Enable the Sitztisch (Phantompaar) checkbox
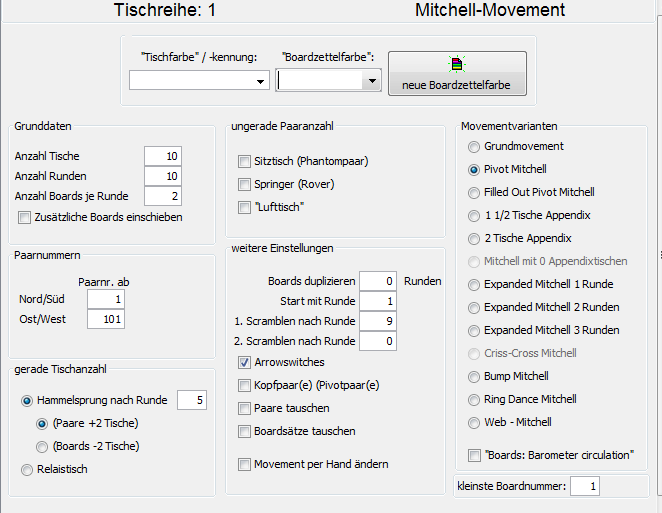Image resolution: width=662 pixels, height=513 pixels. pyautogui.click(x=244, y=161)
